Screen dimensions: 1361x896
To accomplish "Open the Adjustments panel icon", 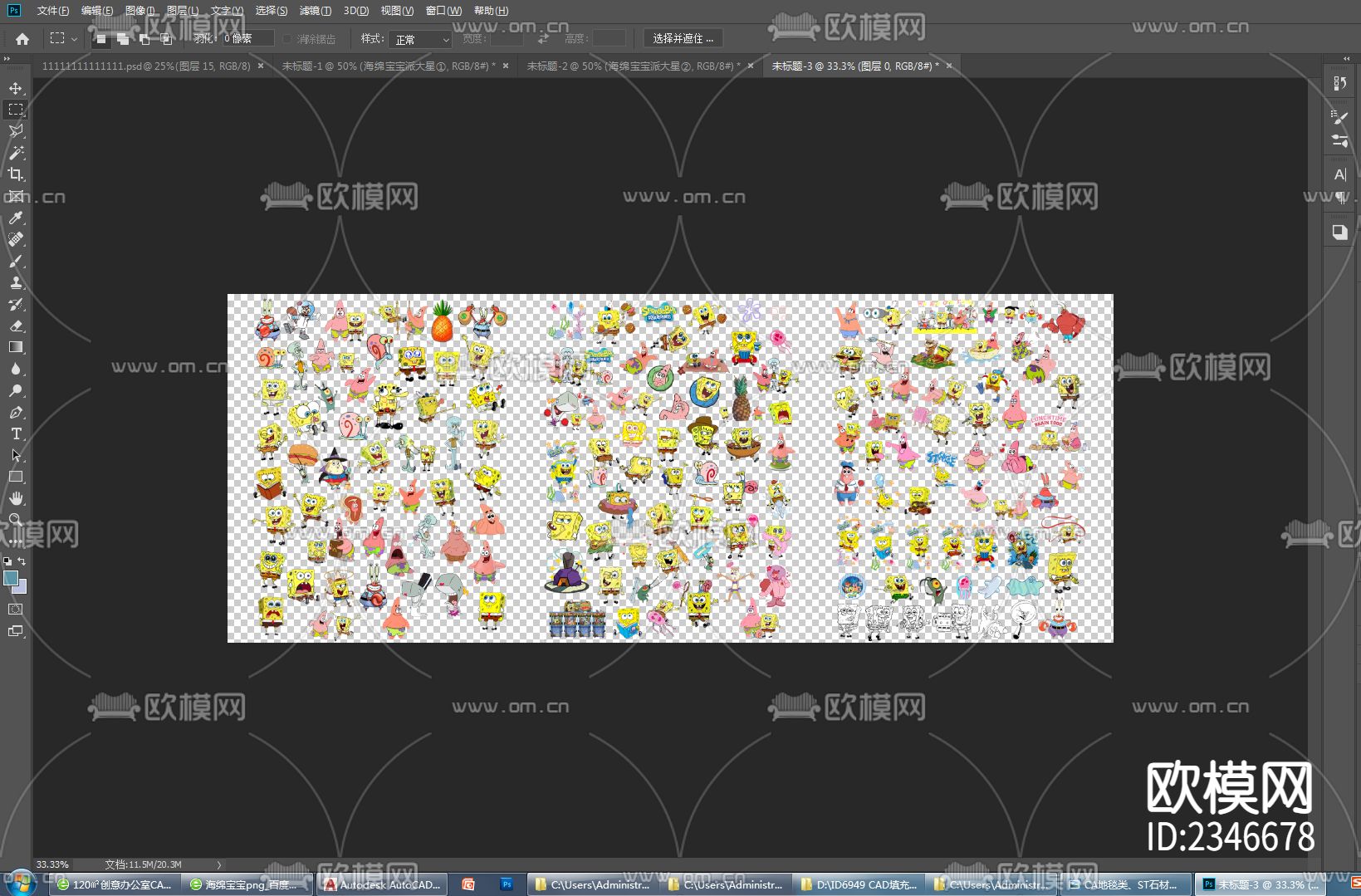I will (1339, 140).
